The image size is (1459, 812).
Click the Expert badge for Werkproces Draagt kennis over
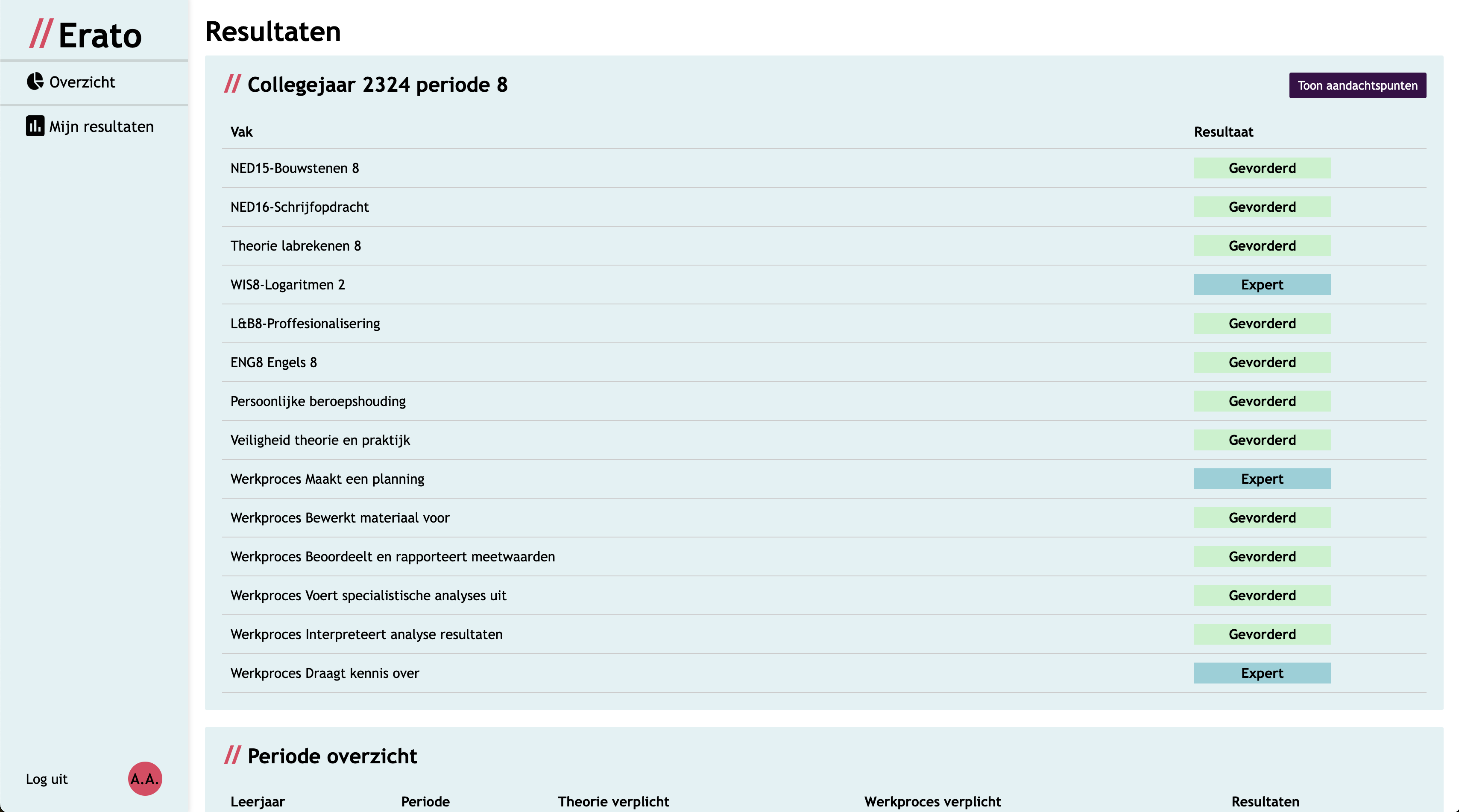[x=1262, y=673]
